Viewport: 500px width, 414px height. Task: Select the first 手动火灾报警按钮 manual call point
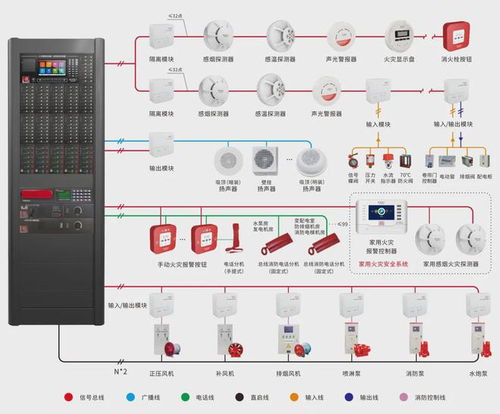pos(163,239)
